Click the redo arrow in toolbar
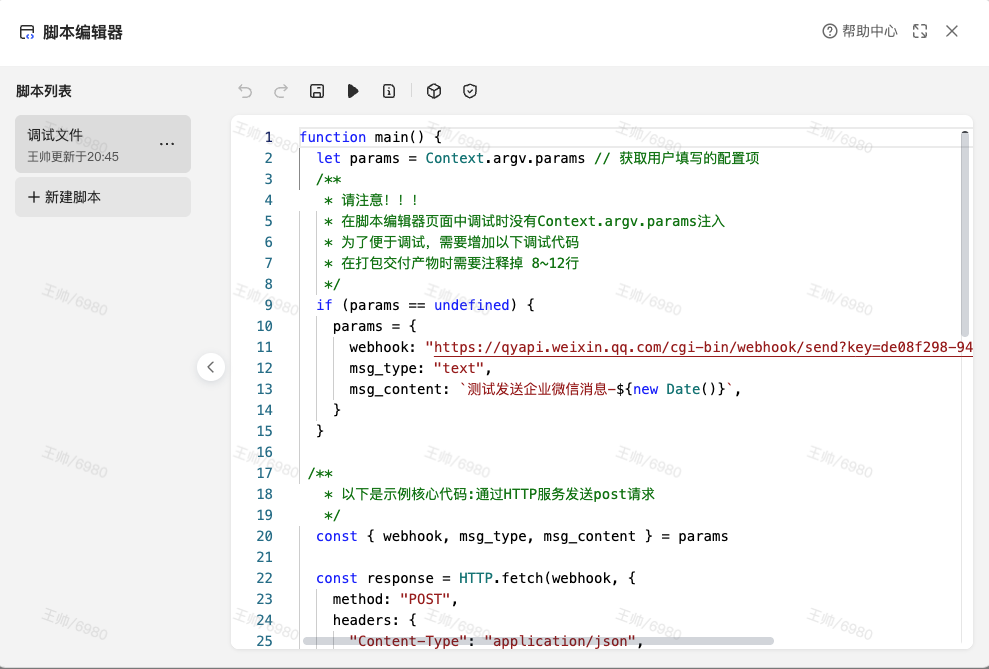The image size is (989, 669). tap(281, 91)
